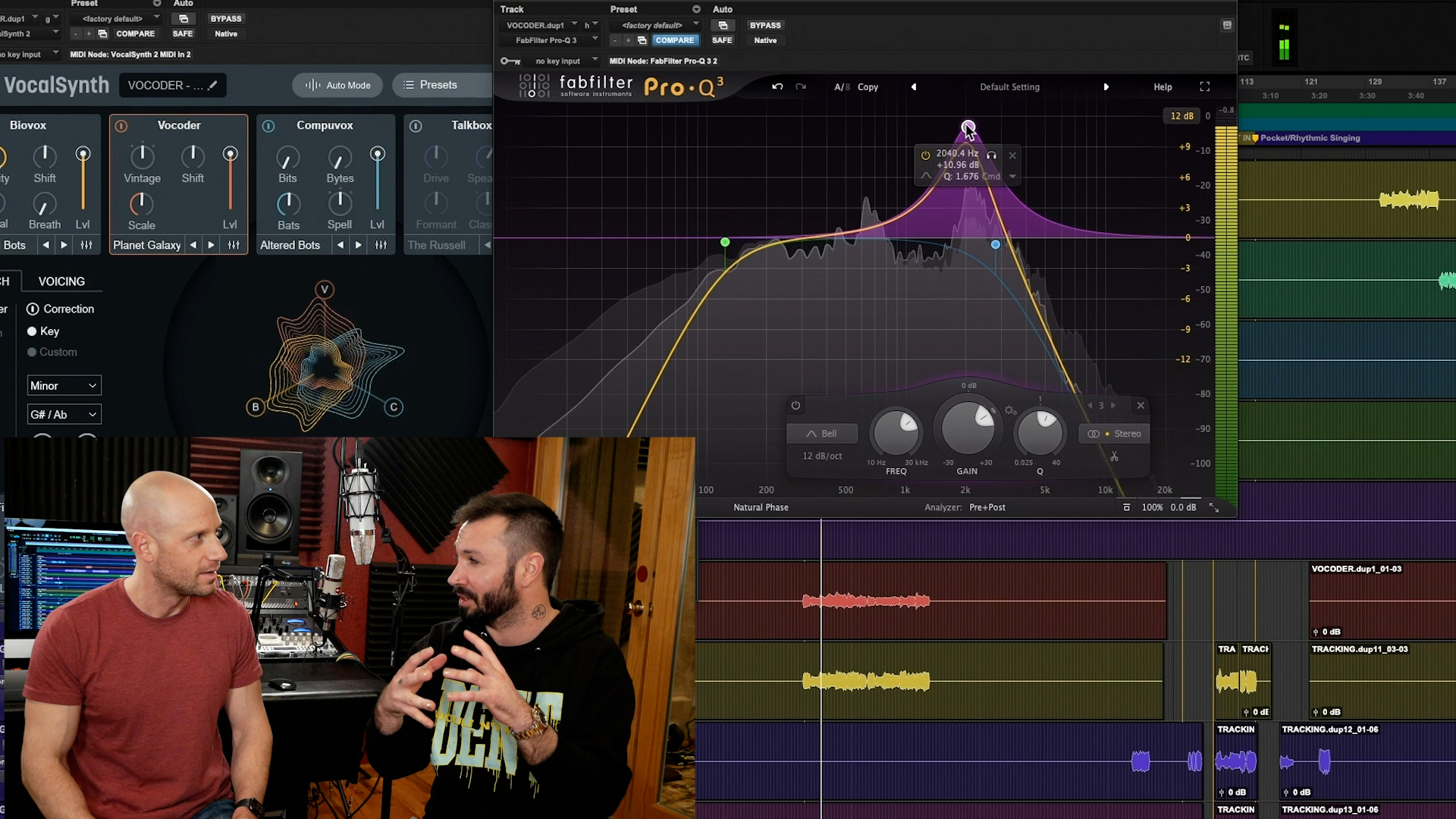Open Biovox advanced settings sliders icon
Viewport: 1456px width, 819px height.
click(86, 245)
